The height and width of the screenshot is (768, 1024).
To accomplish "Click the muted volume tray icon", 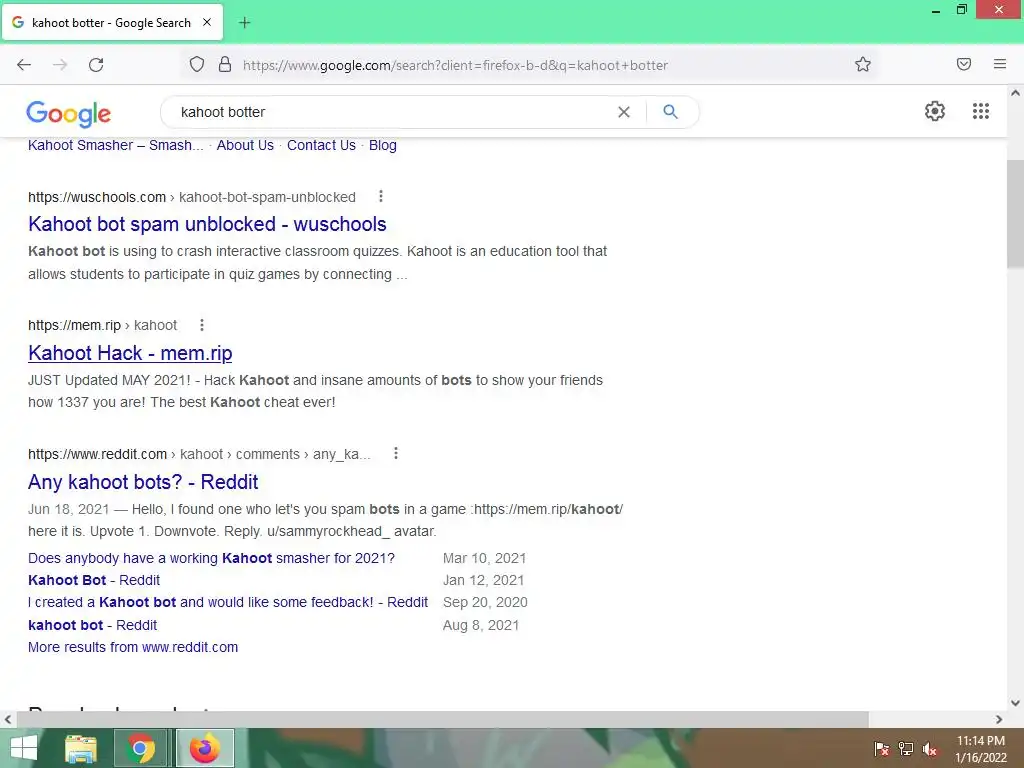I will point(930,749).
